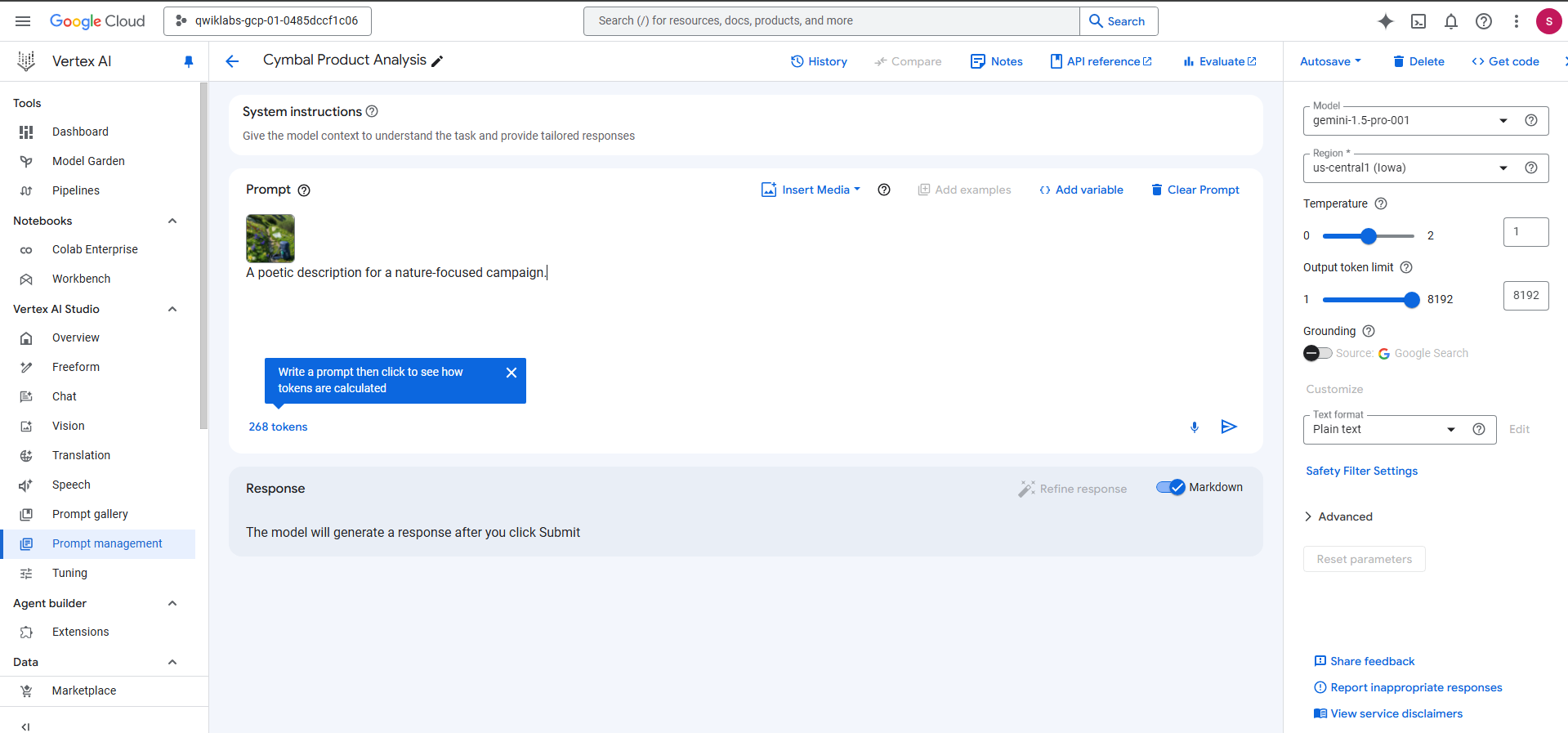Open the Temperature help icon
The height and width of the screenshot is (733, 1568).
point(1381,203)
